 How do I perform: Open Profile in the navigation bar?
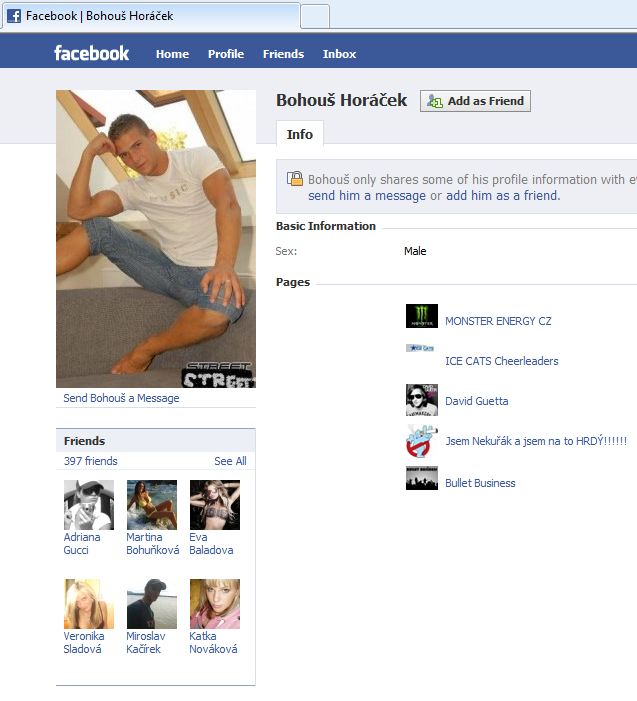point(226,54)
